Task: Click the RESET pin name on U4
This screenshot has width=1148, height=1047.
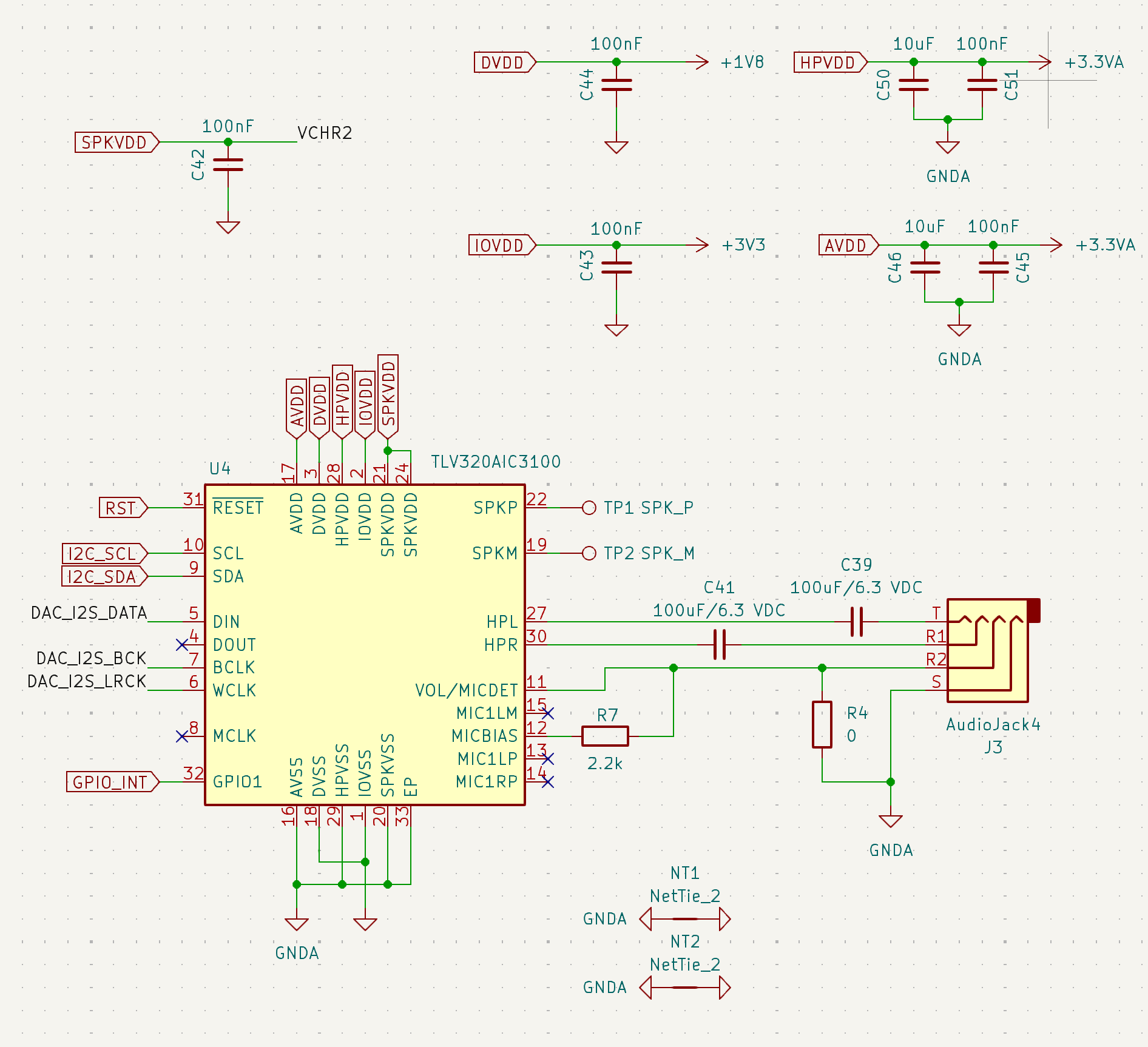Action: coord(238,507)
